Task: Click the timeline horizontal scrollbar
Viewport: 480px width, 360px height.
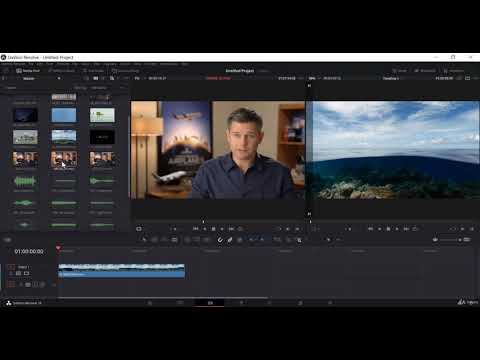Action: pos(163,297)
